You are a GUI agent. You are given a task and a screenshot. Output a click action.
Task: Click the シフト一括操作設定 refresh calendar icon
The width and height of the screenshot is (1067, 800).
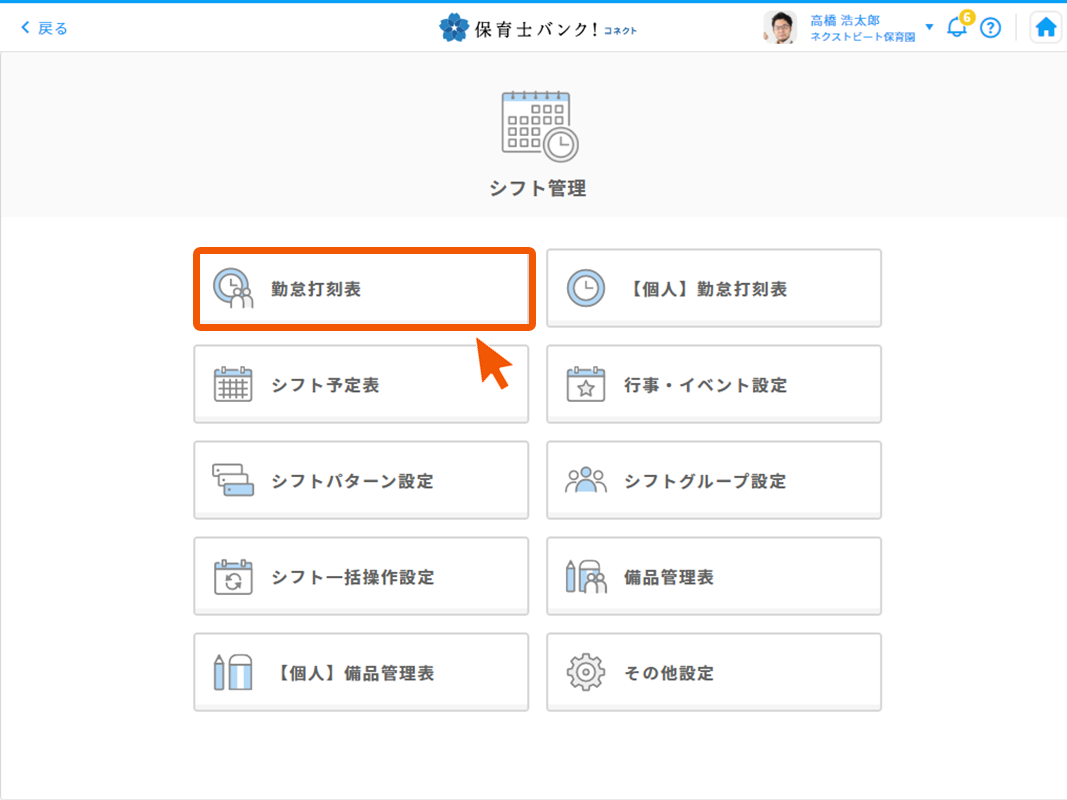[x=233, y=577]
